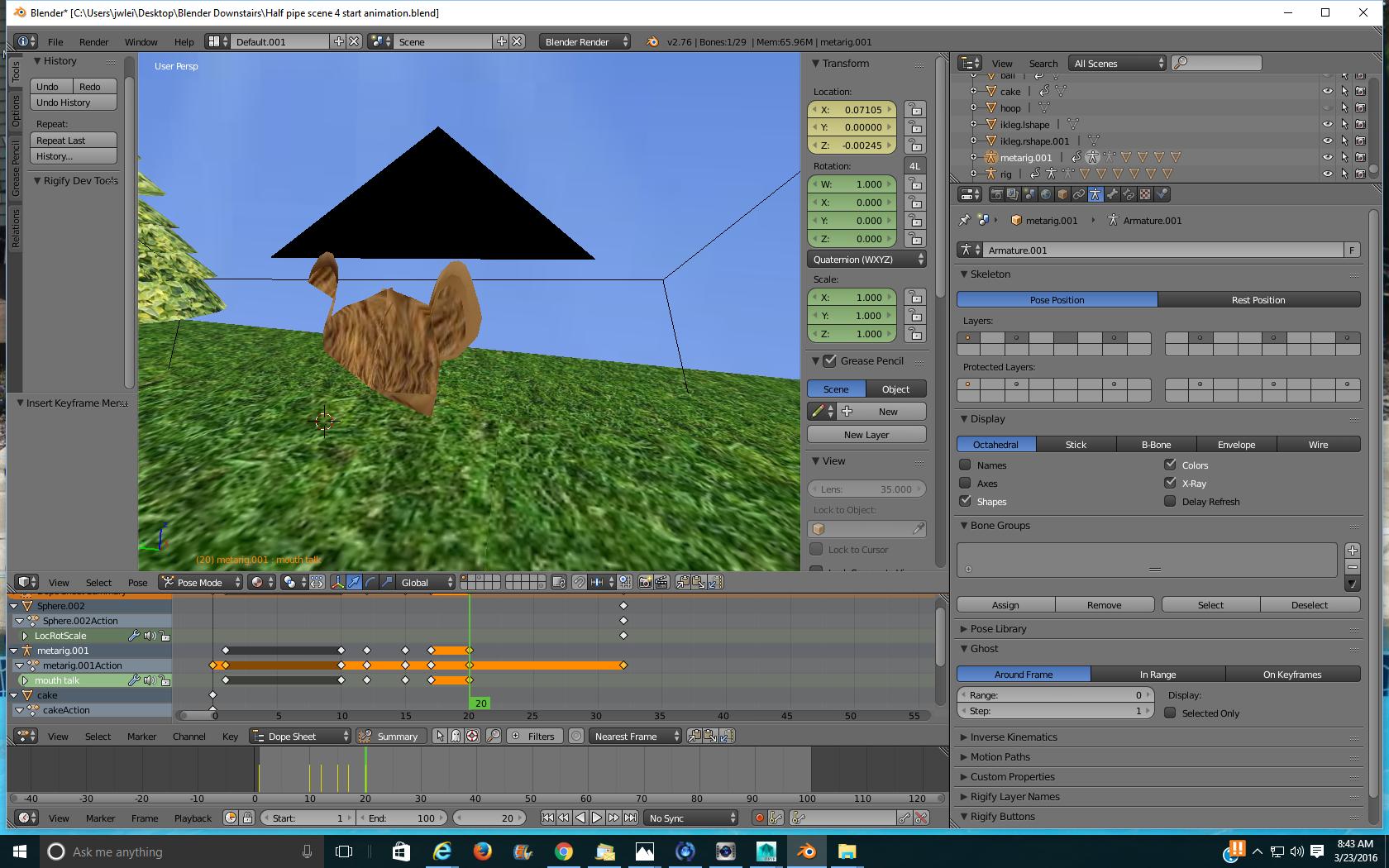
Task: Play the animation in reverse
Action: pyautogui.click(x=580, y=818)
